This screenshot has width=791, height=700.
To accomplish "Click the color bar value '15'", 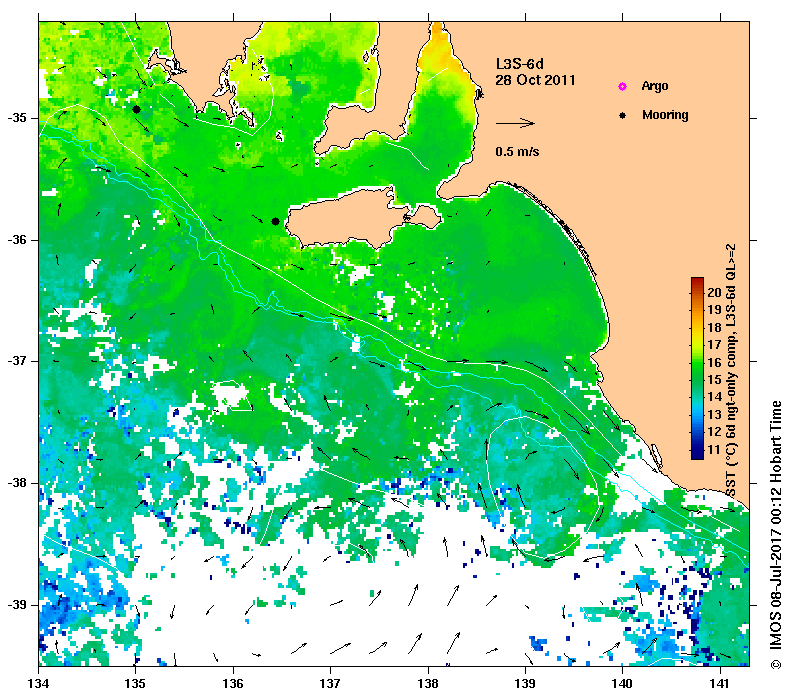I will [x=714, y=379].
